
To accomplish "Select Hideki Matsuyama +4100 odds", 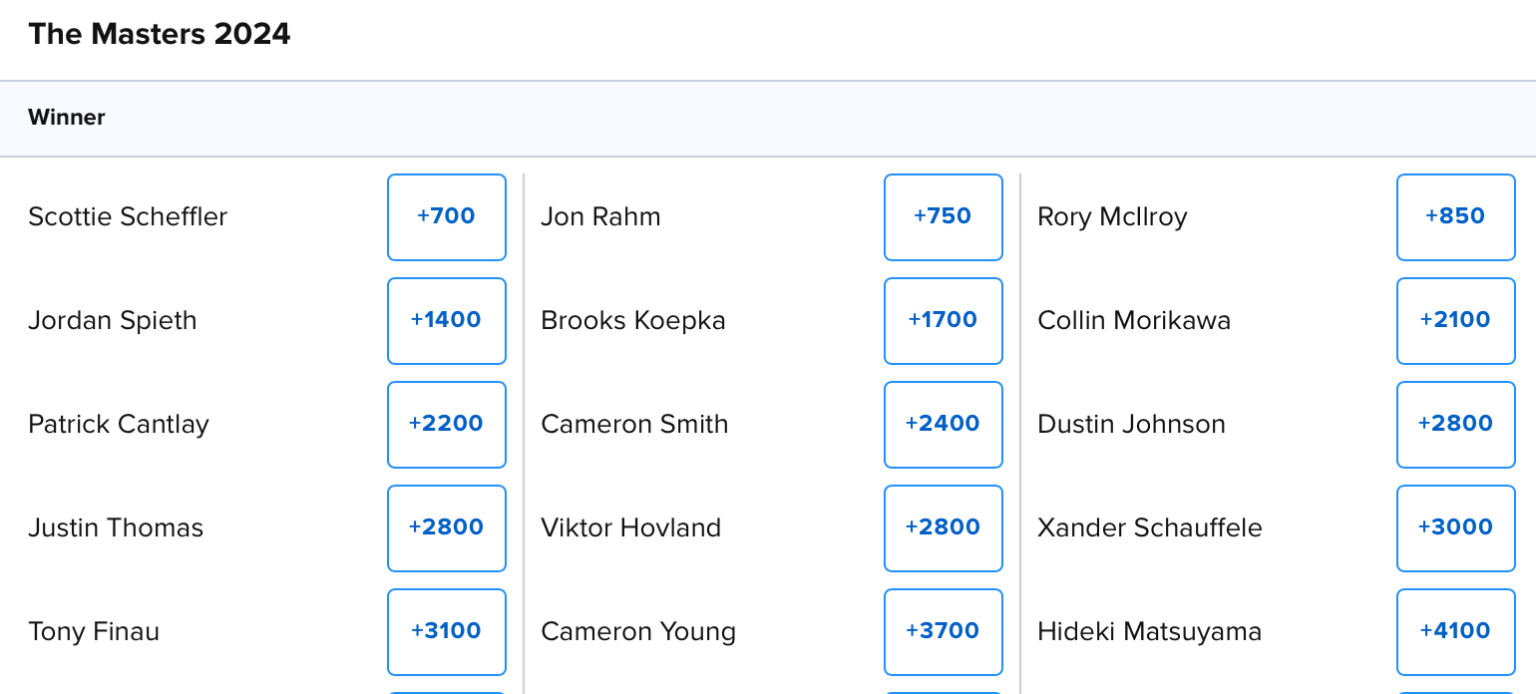I will (1456, 632).
